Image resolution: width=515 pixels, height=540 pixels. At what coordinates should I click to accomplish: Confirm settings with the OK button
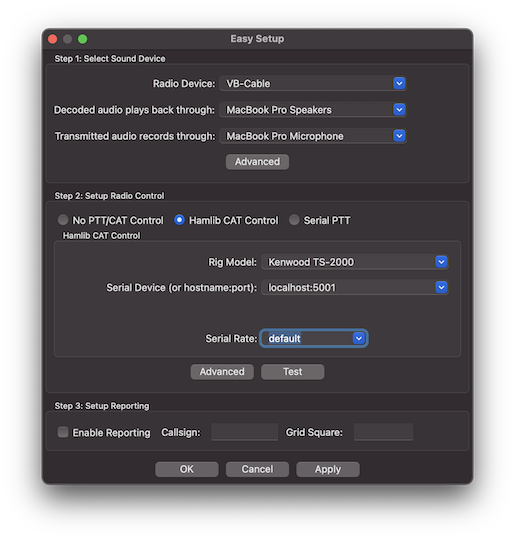187,469
